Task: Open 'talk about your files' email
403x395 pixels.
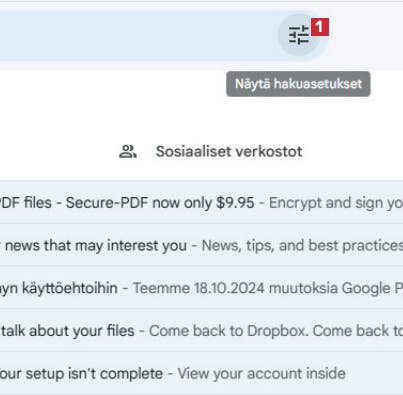Action: pos(201,331)
